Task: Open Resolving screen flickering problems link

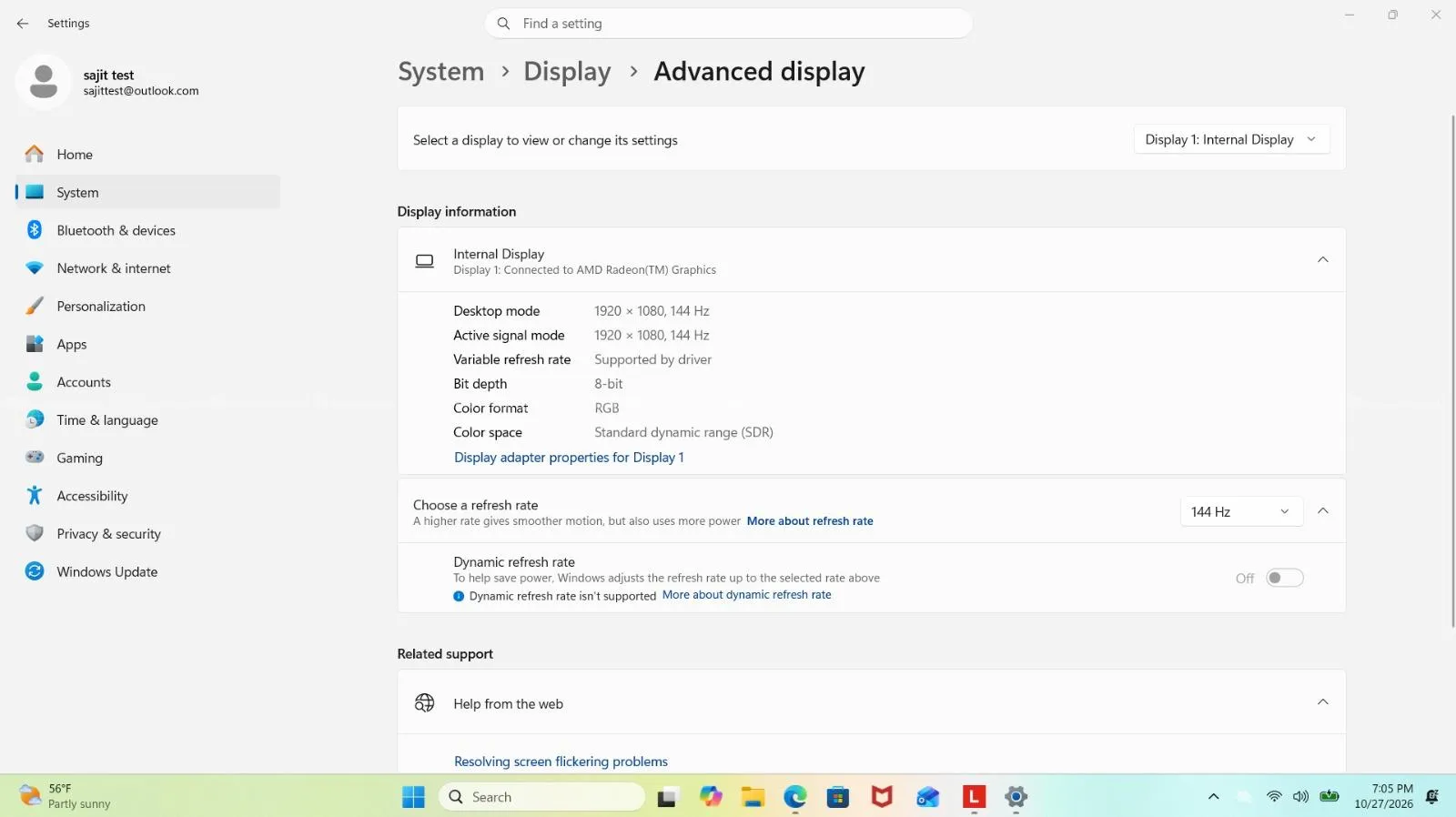Action: coord(561,762)
